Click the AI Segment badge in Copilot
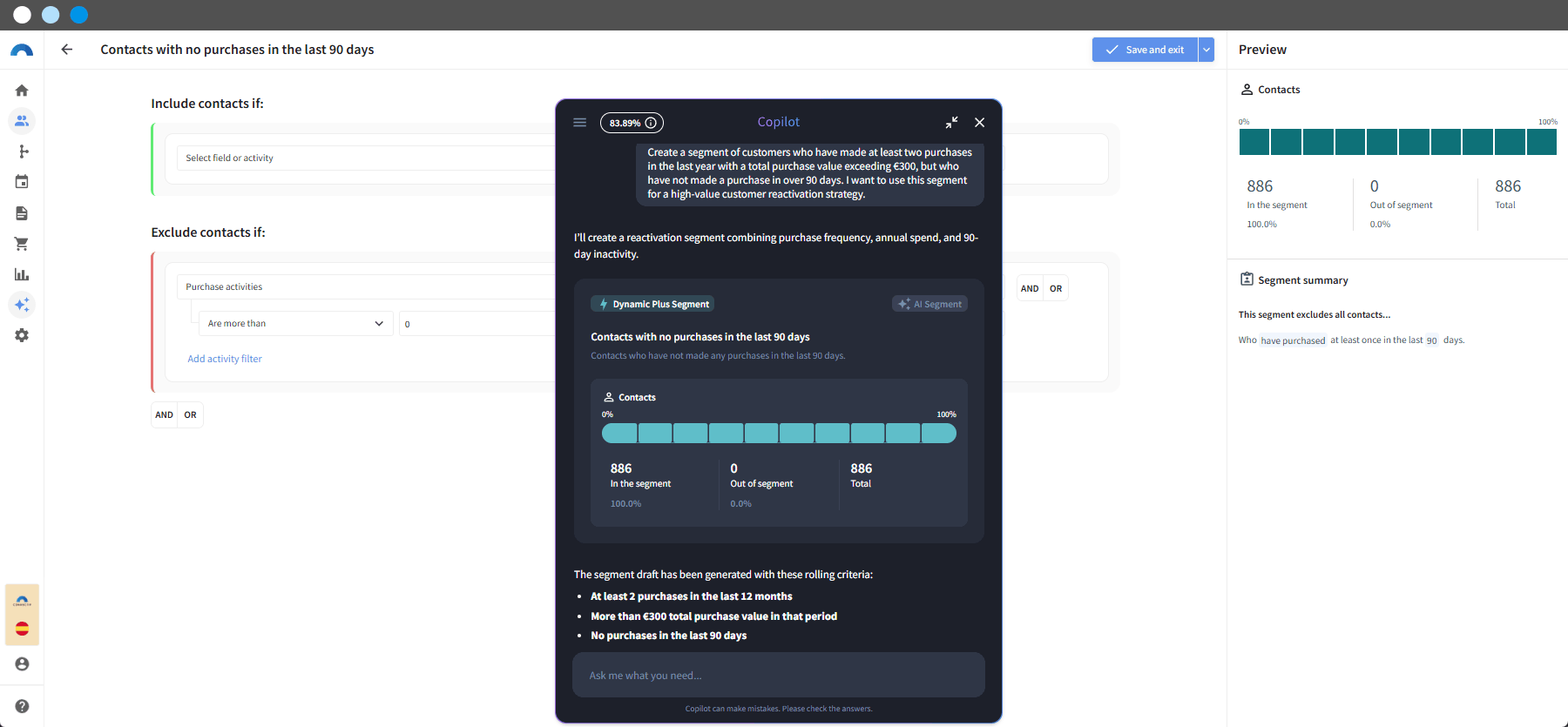Image resolution: width=1568 pixels, height=727 pixels. point(929,304)
